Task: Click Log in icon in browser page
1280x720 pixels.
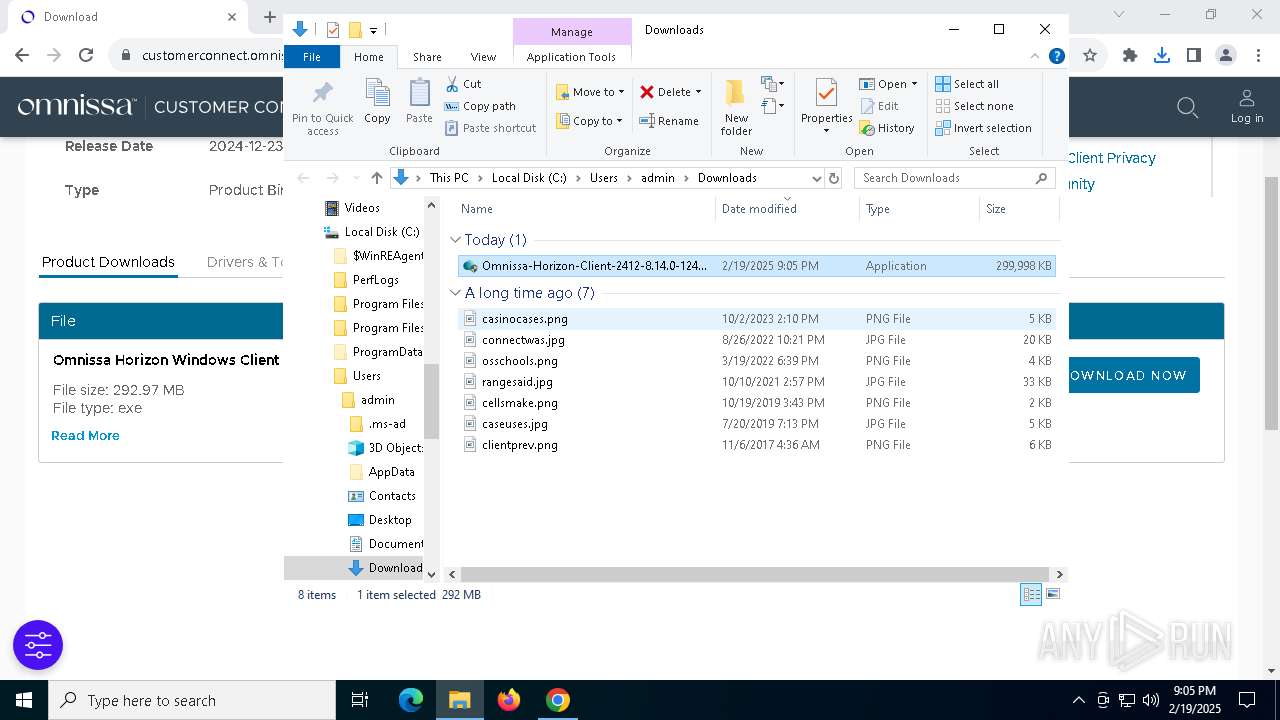Action: tap(1247, 106)
